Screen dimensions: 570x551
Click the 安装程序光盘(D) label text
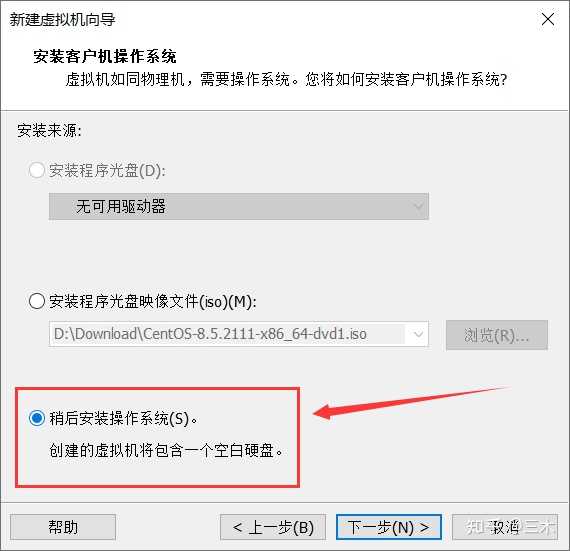pyautogui.click(x=107, y=170)
